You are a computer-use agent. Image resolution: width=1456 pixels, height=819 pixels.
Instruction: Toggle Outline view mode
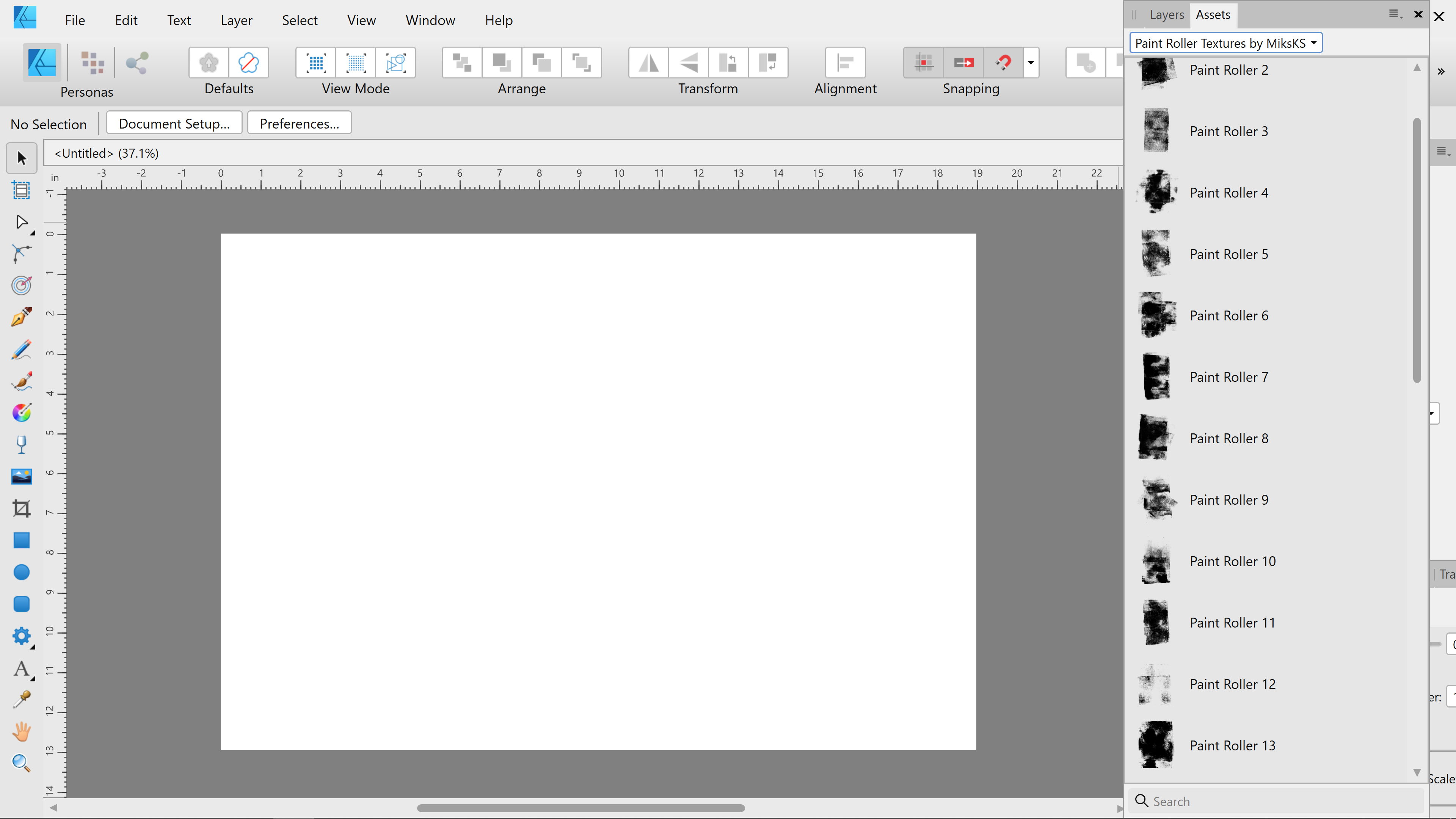coord(395,63)
